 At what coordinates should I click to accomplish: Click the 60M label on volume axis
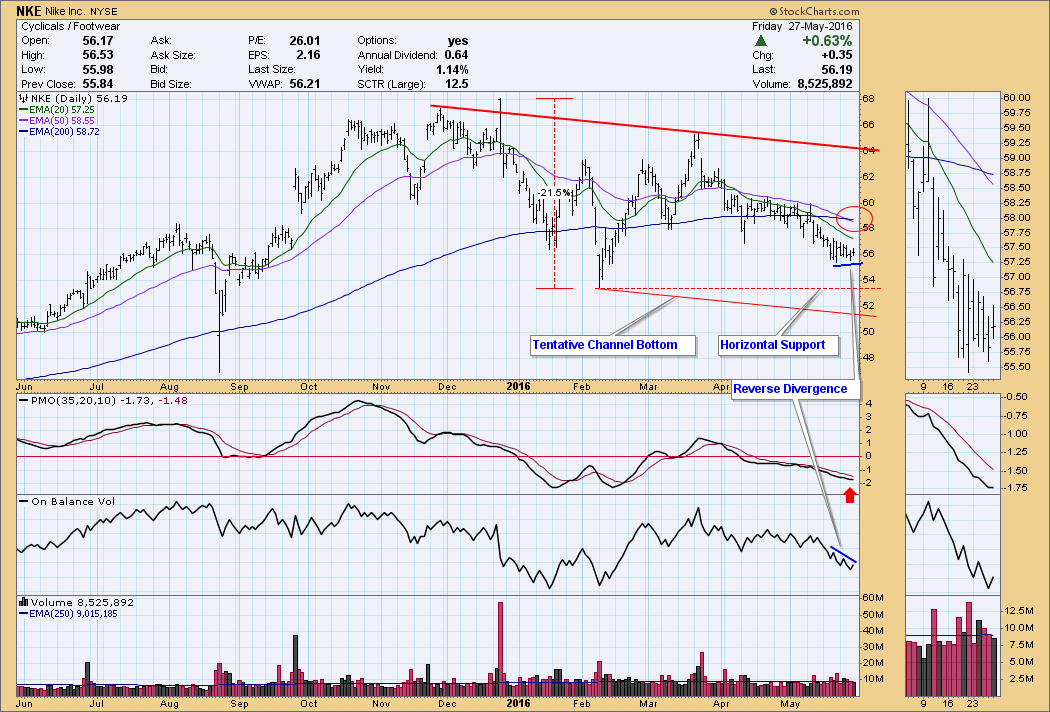(x=873, y=598)
